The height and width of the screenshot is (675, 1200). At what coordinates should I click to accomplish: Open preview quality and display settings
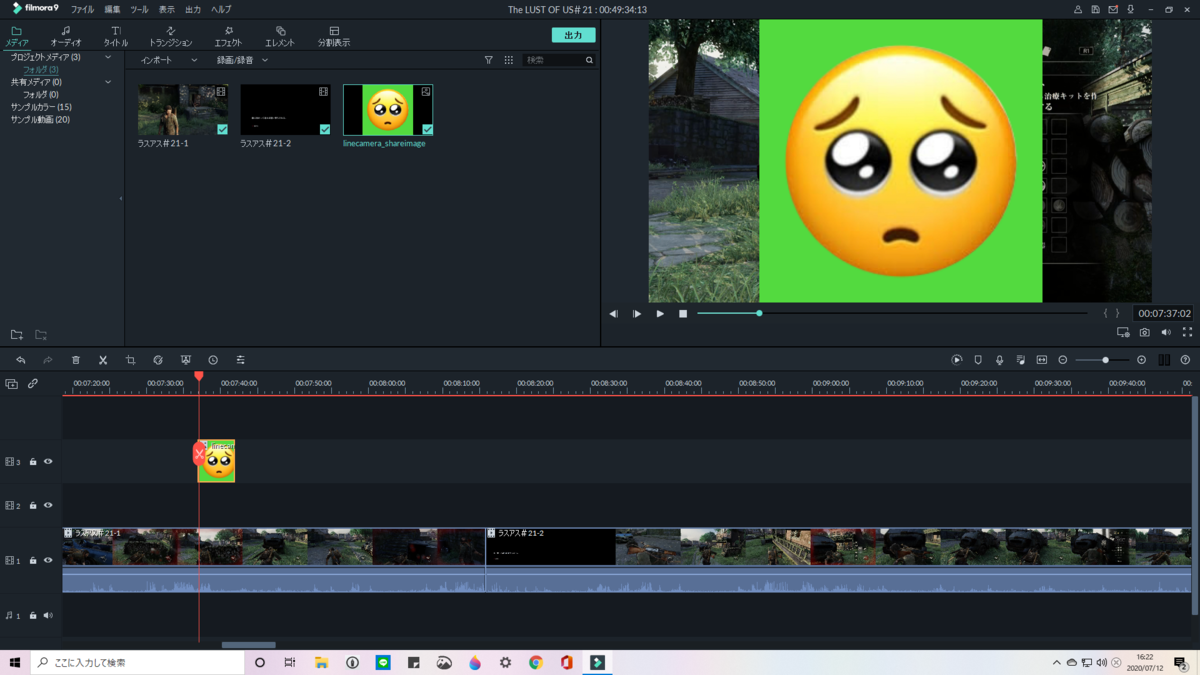coord(1123,332)
